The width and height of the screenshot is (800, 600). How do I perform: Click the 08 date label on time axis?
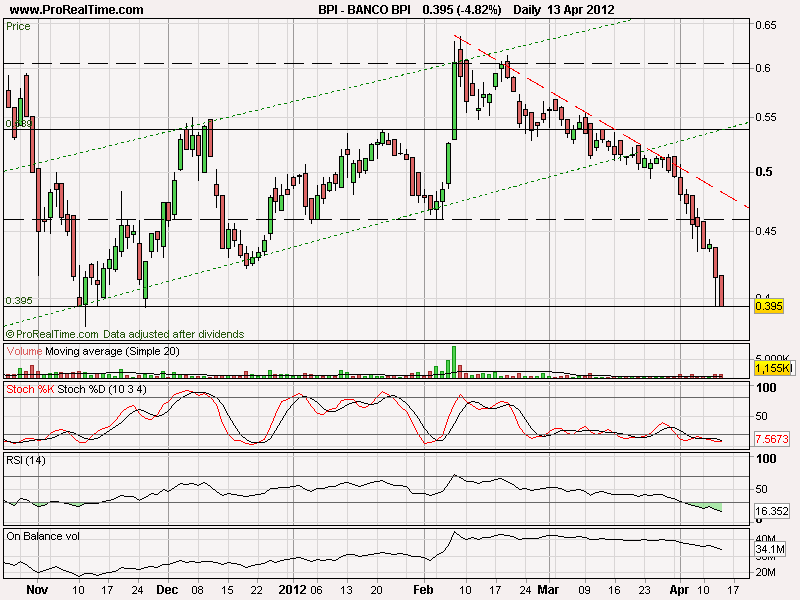point(197,590)
